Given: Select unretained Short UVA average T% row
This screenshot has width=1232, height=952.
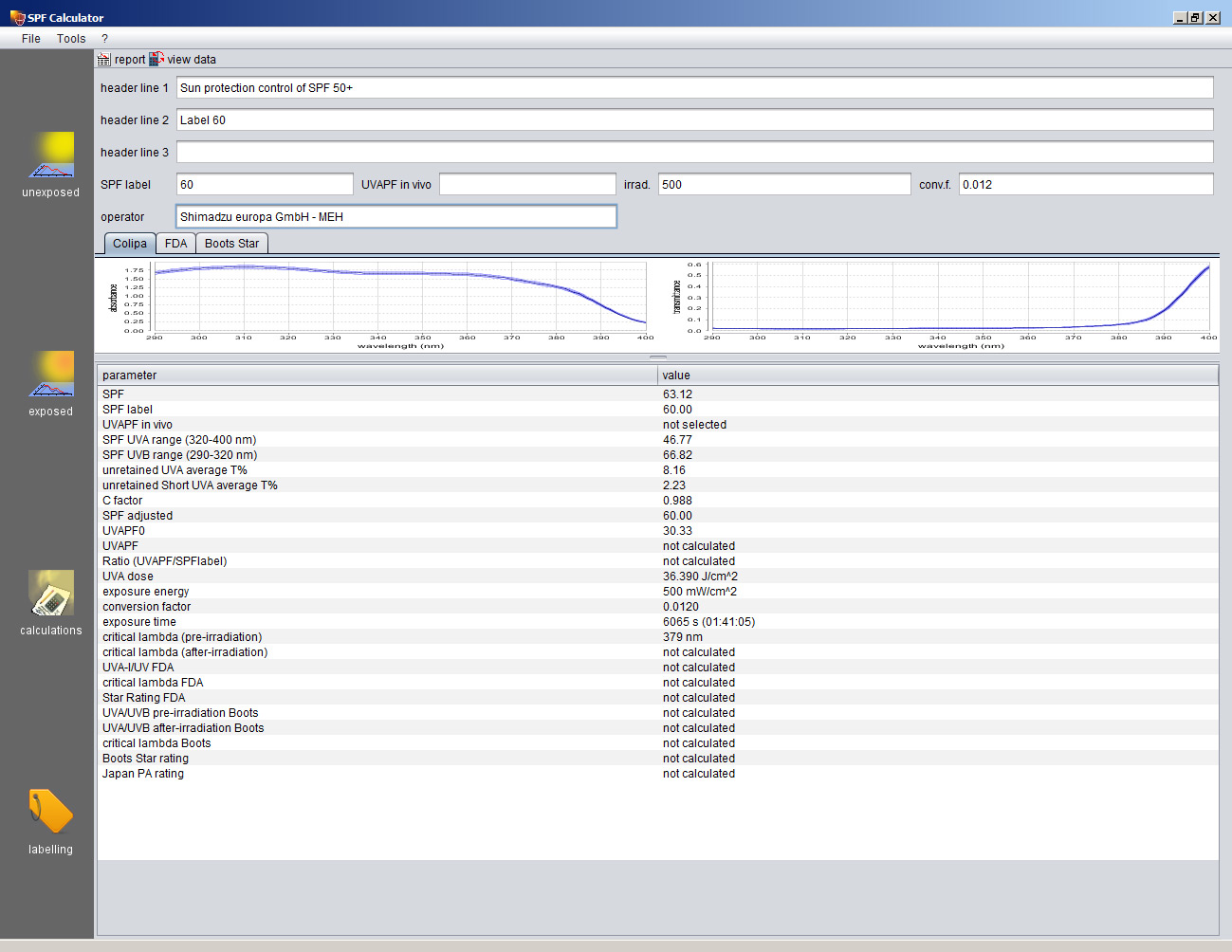Looking at the screenshot, I should pos(657,485).
